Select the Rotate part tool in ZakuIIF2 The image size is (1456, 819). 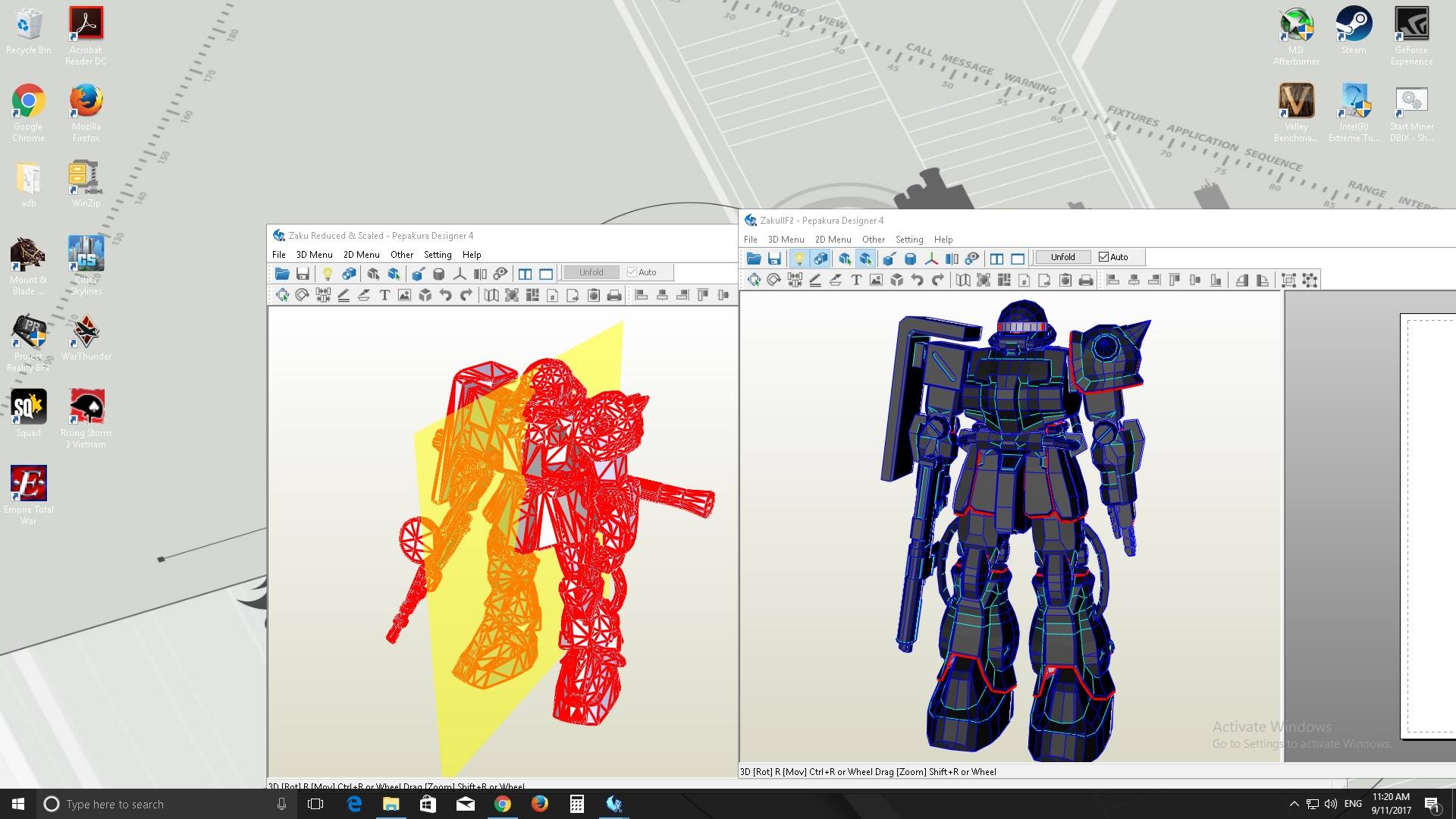(774, 280)
